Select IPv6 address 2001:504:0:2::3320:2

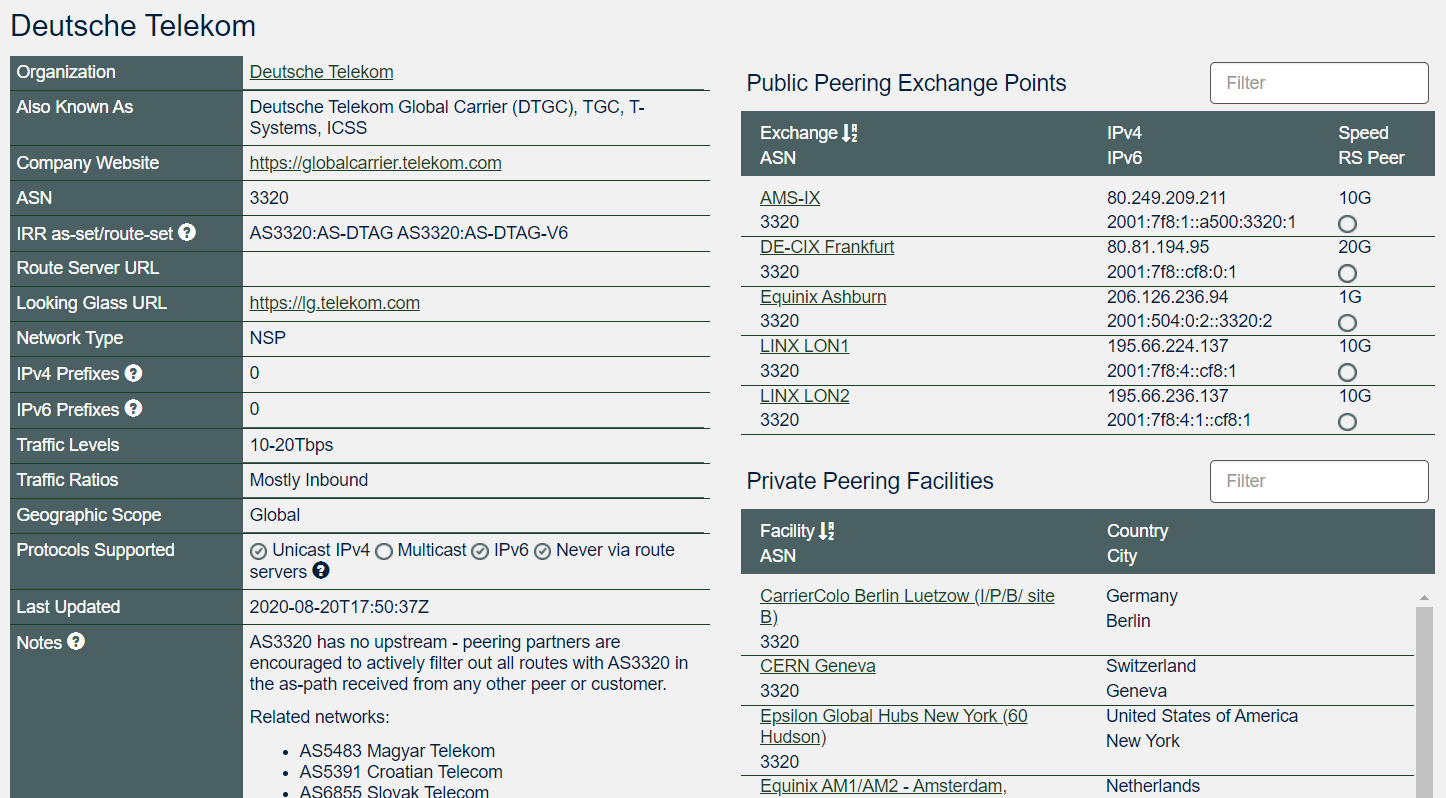tap(1189, 321)
